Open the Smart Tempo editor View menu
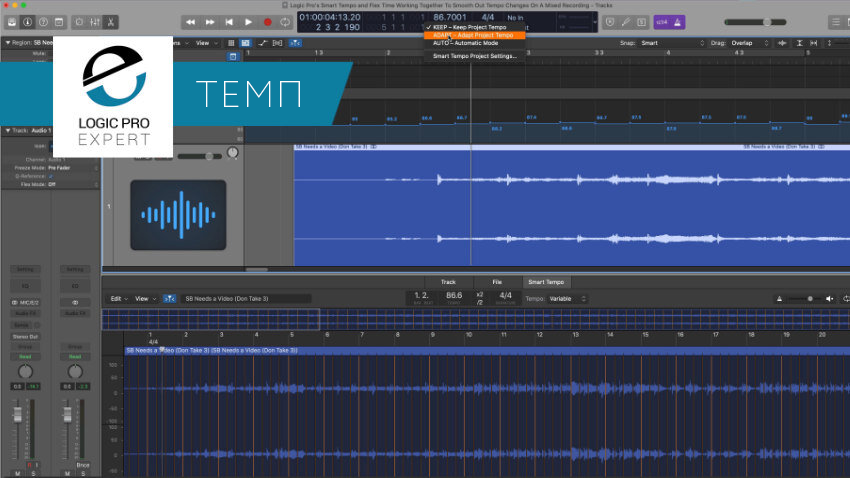The height and width of the screenshot is (478, 850). point(145,299)
